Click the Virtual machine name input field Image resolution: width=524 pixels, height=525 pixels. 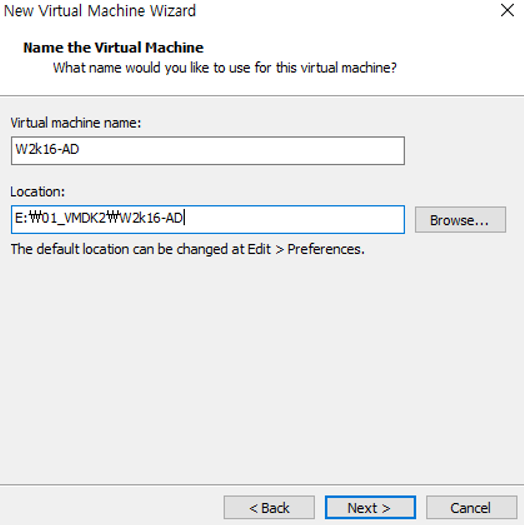[208, 150]
